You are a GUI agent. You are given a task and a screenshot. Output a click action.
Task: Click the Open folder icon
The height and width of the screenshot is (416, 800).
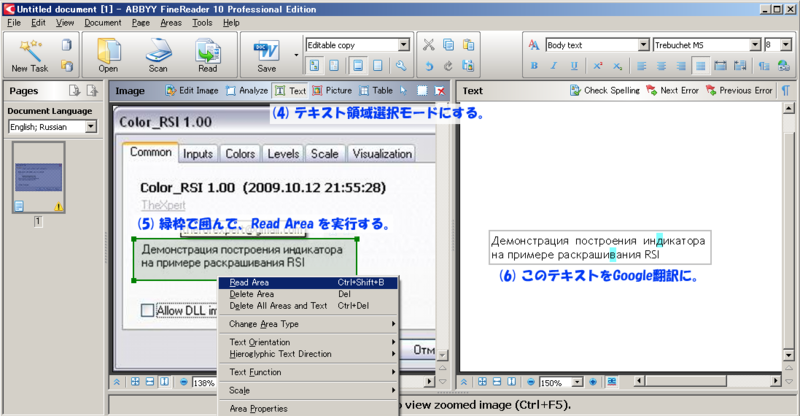click(108, 56)
